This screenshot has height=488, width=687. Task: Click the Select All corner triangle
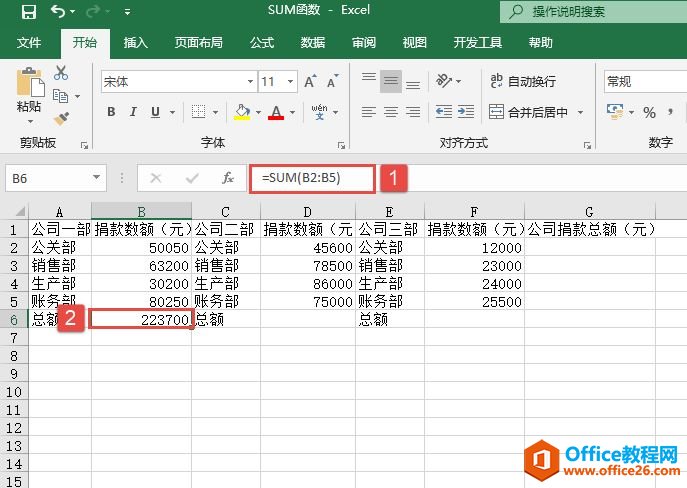pos(20,212)
